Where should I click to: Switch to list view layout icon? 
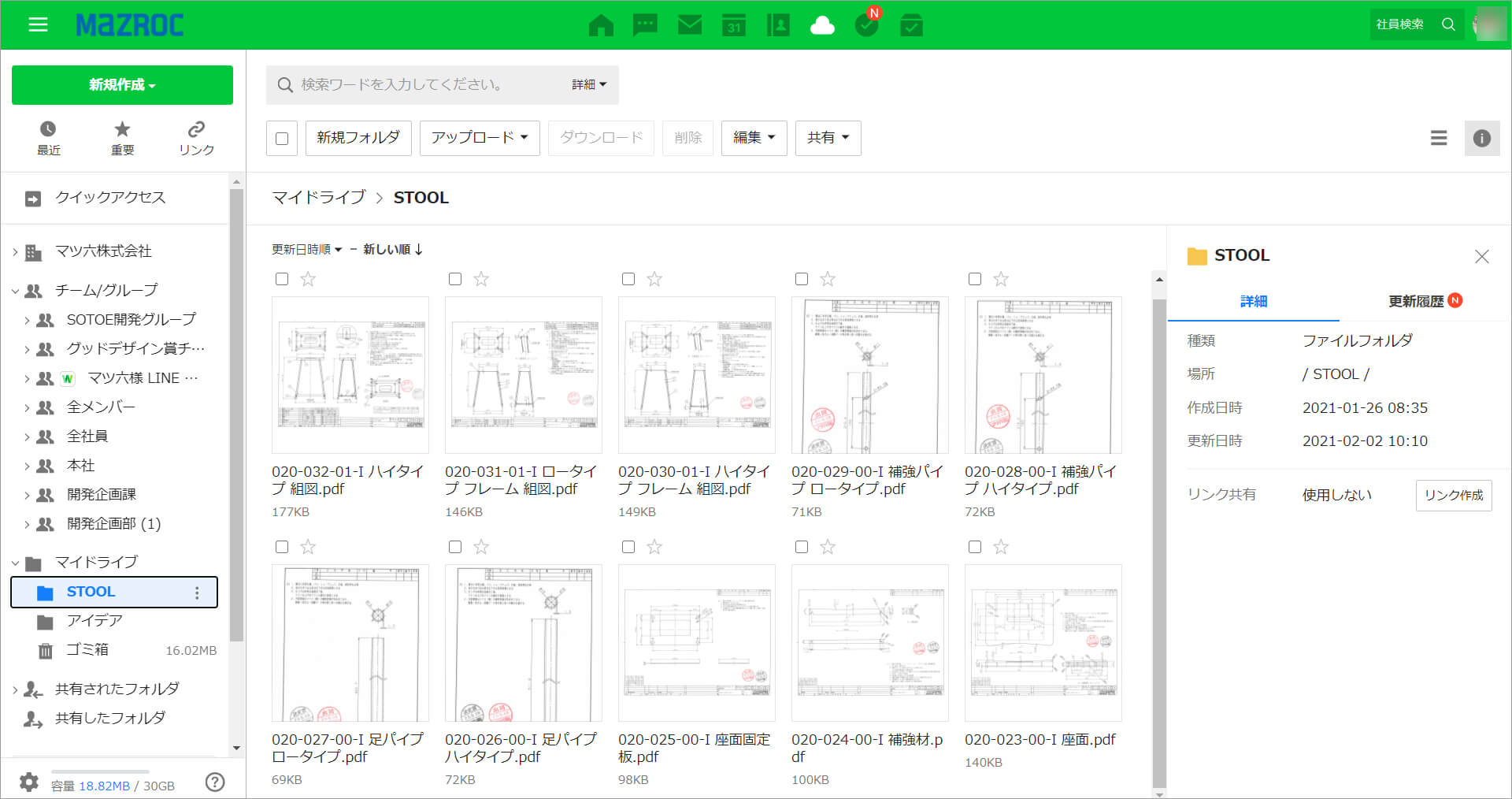point(1439,138)
